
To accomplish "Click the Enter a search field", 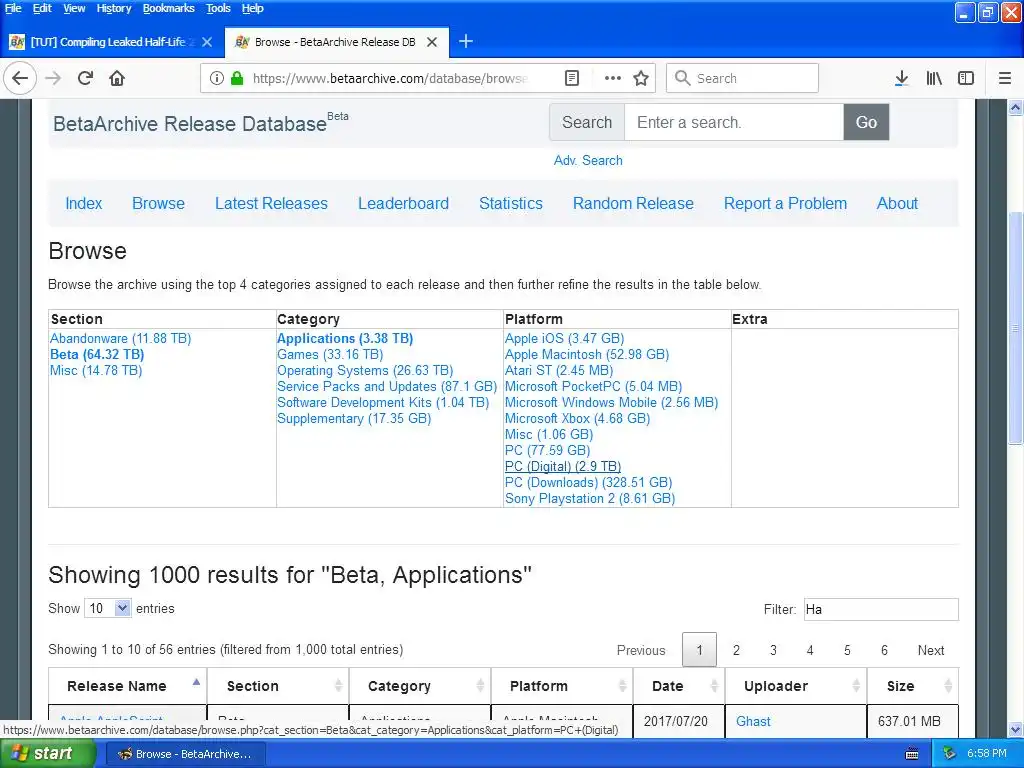I will 734,122.
